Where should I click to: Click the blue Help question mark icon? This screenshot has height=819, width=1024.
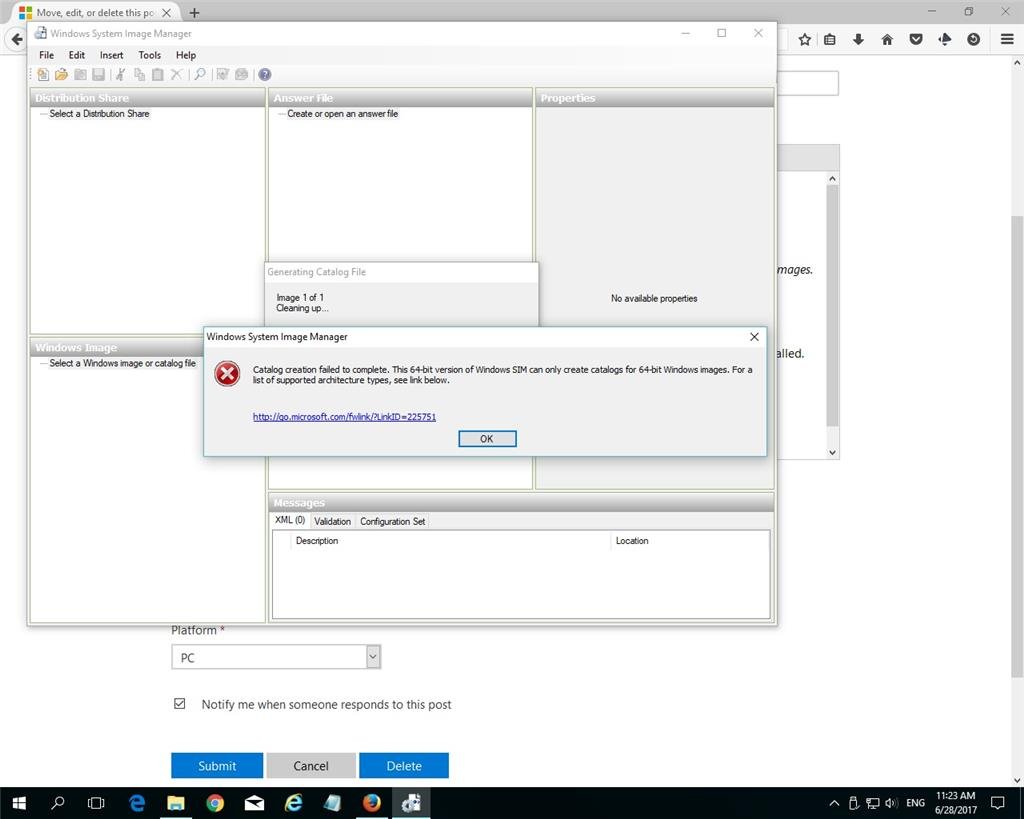[264, 74]
